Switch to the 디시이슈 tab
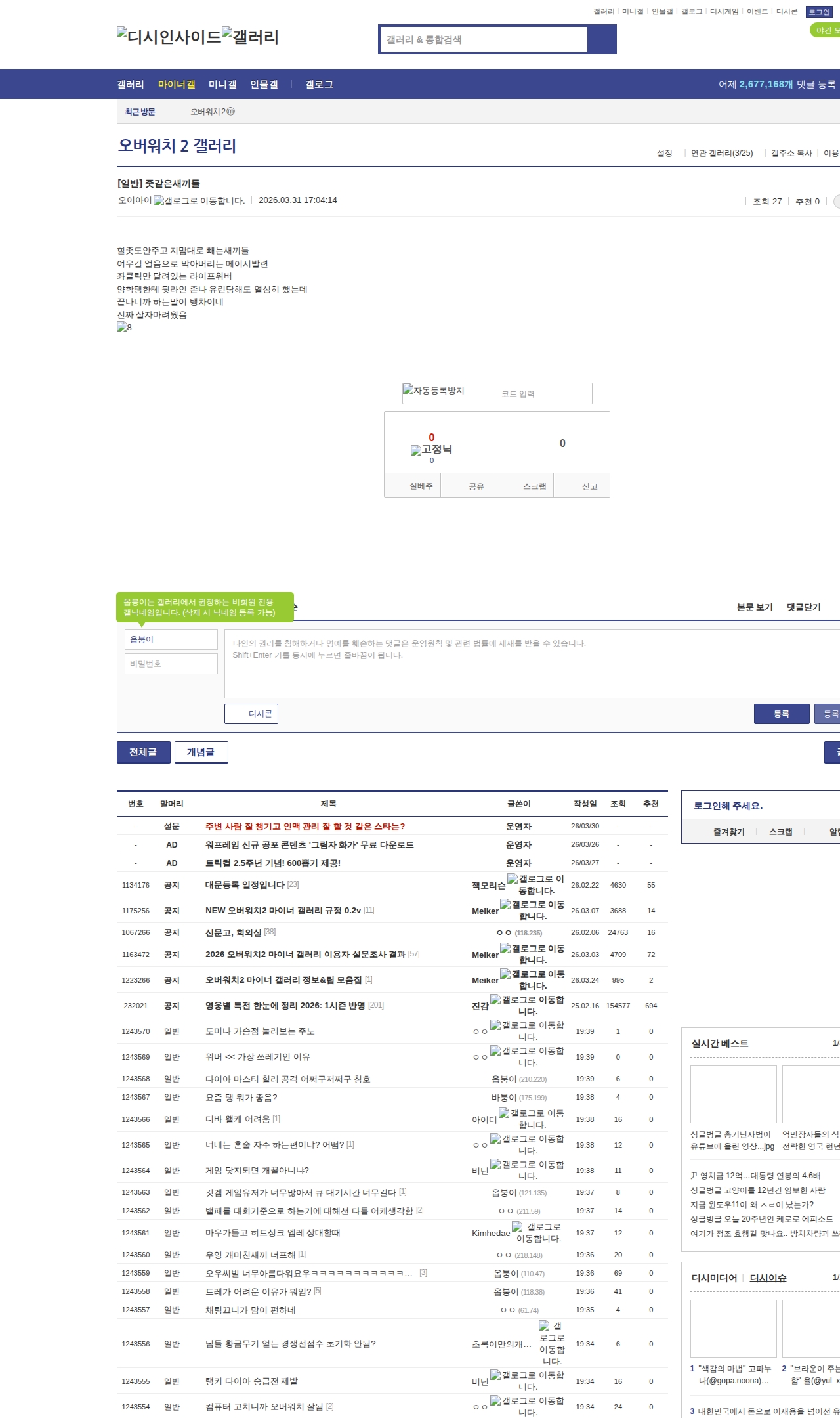 pos(768,1278)
